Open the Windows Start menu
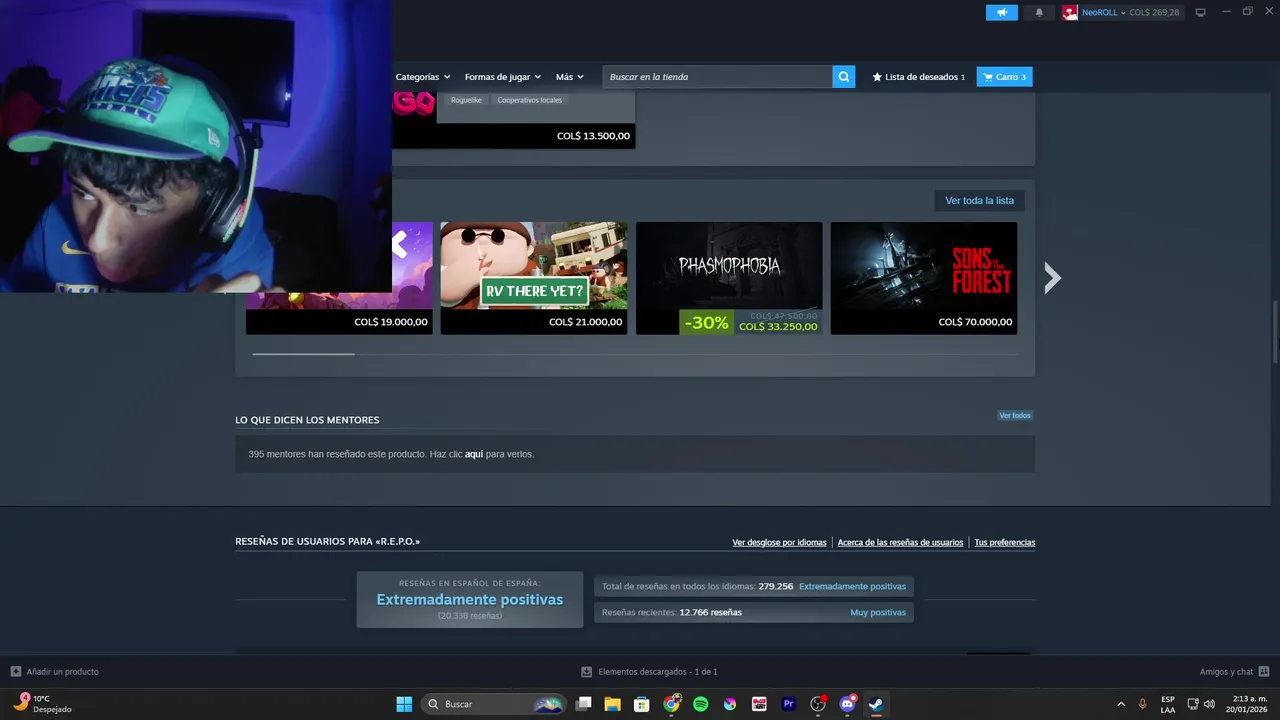1280x720 pixels. tap(404, 704)
